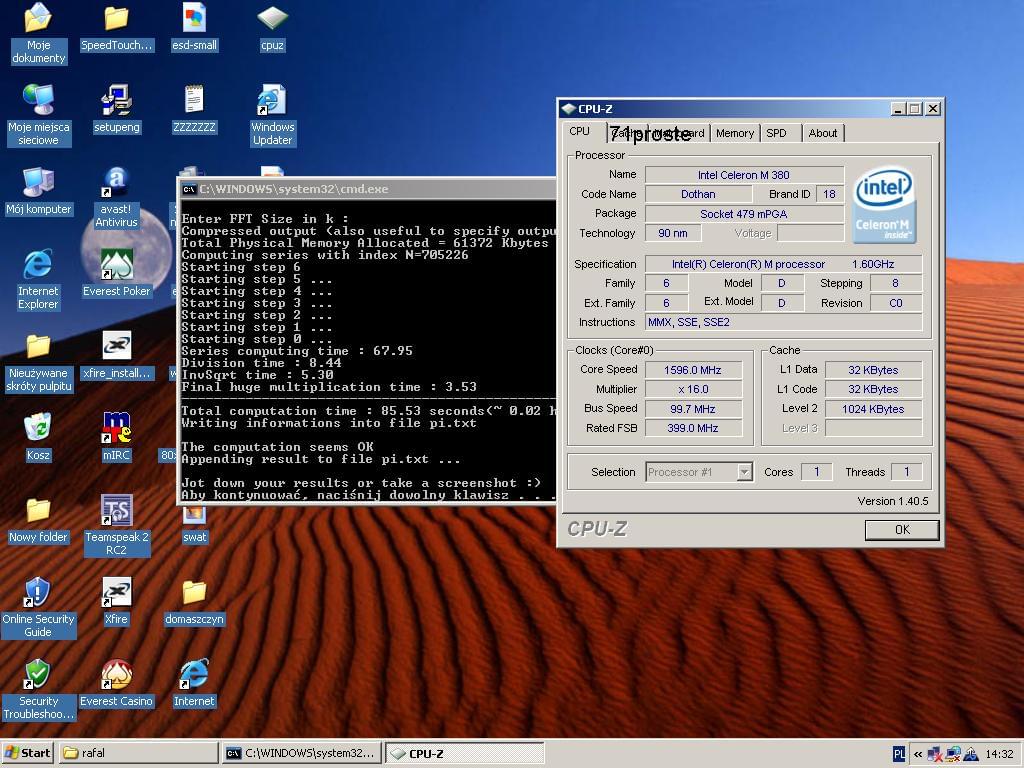This screenshot has height=768, width=1024.
Task: Click the Intel Celeron M logo
Action: tap(884, 204)
